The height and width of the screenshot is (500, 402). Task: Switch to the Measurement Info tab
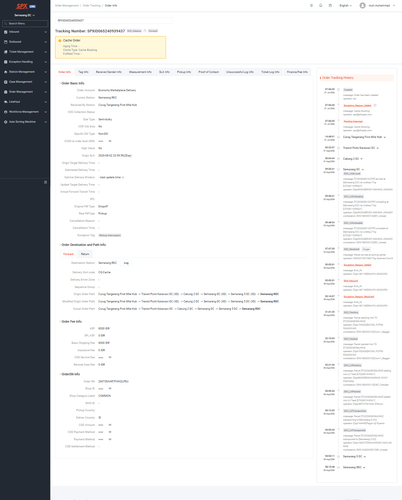click(x=140, y=72)
